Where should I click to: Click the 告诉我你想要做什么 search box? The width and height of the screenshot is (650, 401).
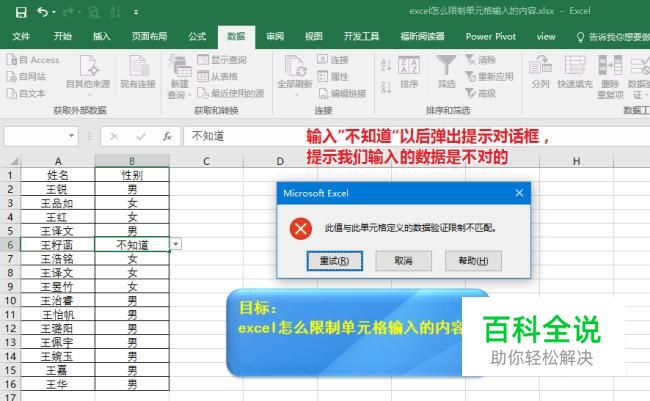tap(613, 37)
